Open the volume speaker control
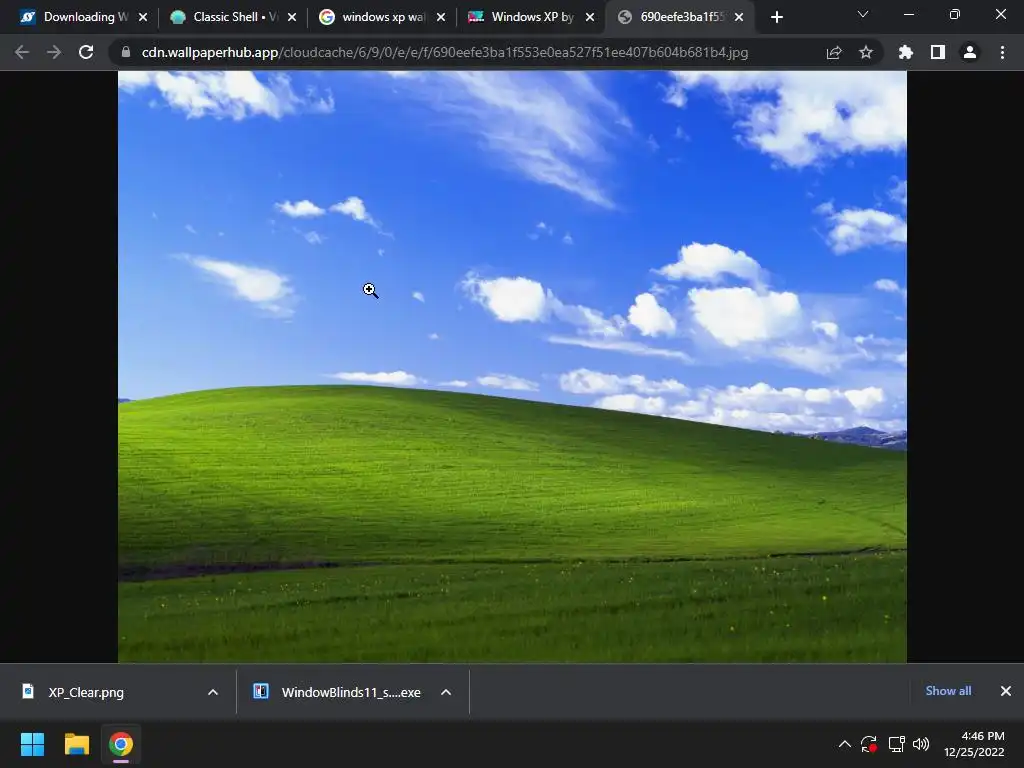1024x768 pixels. 921,744
